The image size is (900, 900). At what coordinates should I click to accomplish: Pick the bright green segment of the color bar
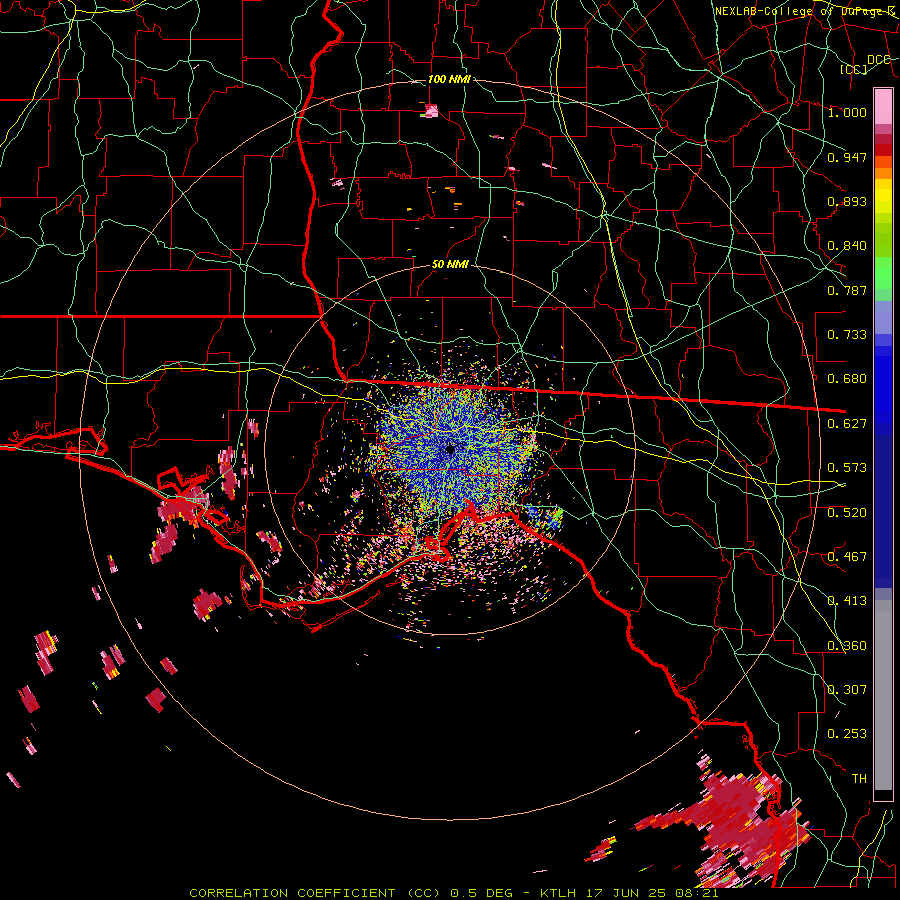click(x=883, y=273)
